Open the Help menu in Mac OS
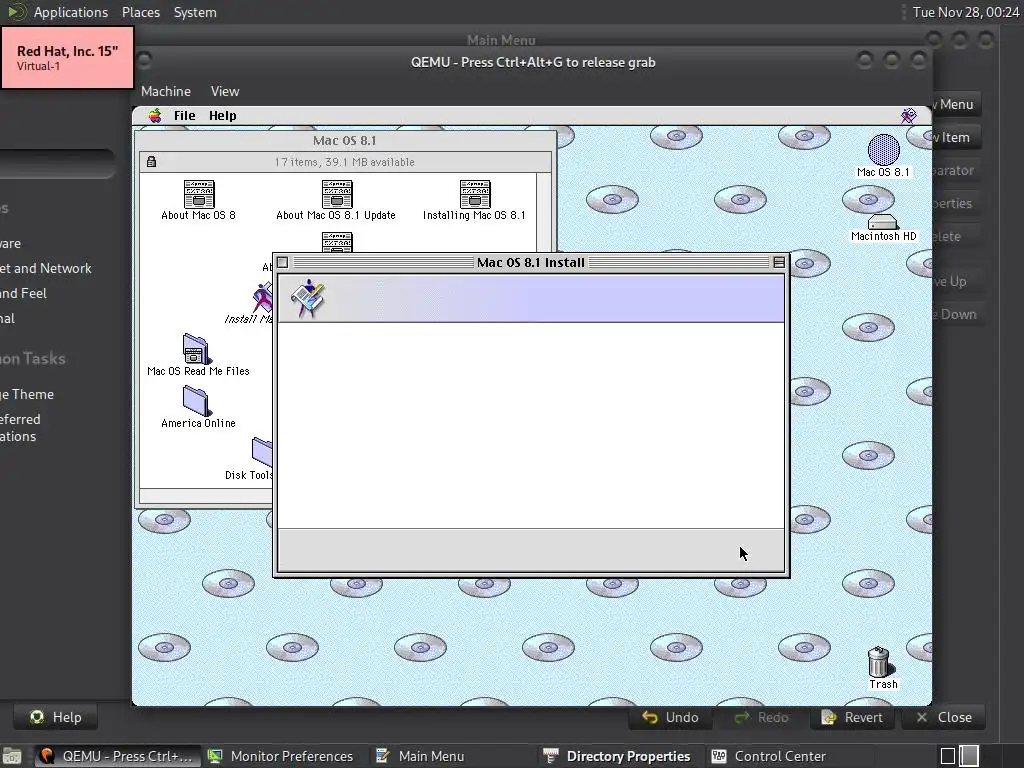 (222, 116)
